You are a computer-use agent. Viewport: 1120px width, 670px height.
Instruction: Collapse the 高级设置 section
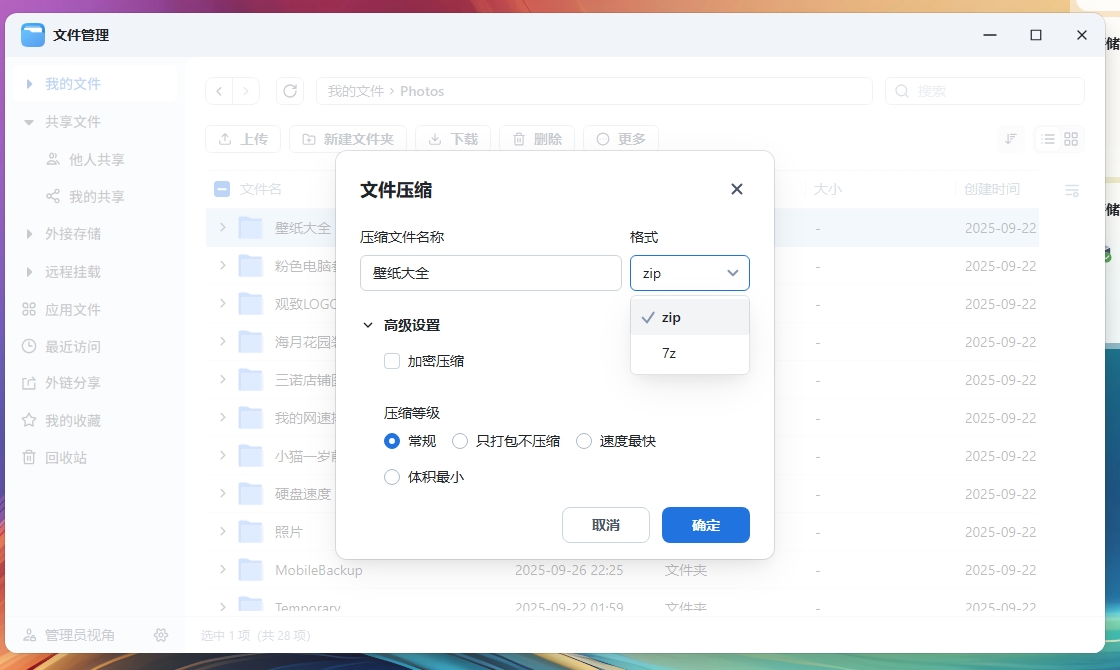click(x=368, y=325)
